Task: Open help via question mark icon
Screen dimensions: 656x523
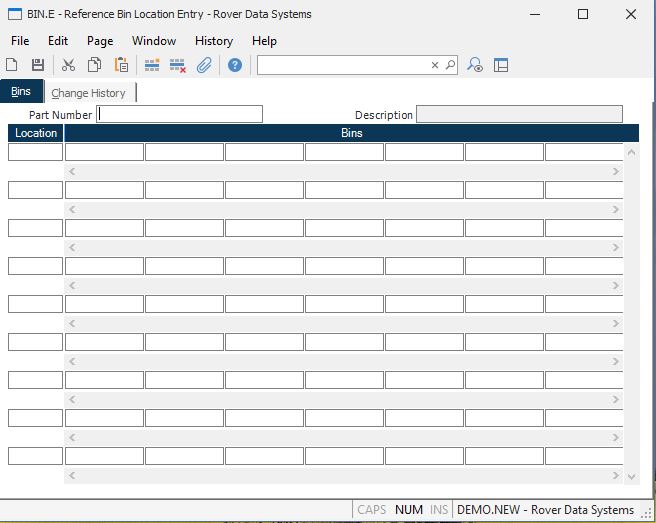Action: (x=235, y=65)
